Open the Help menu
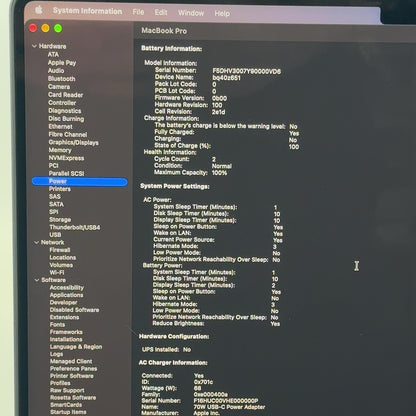This screenshot has width=416, height=416. pyautogui.click(x=222, y=13)
